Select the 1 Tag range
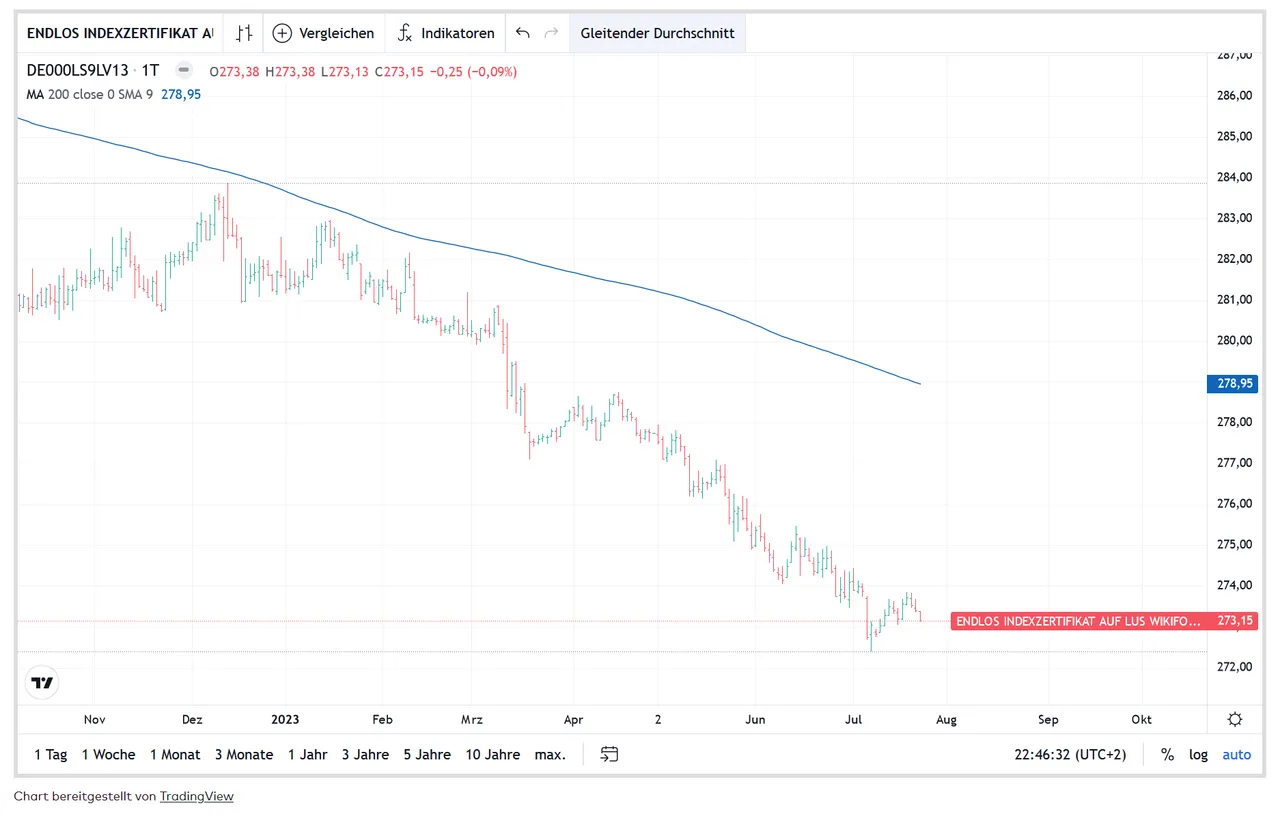1280x816 pixels. (x=50, y=755)
